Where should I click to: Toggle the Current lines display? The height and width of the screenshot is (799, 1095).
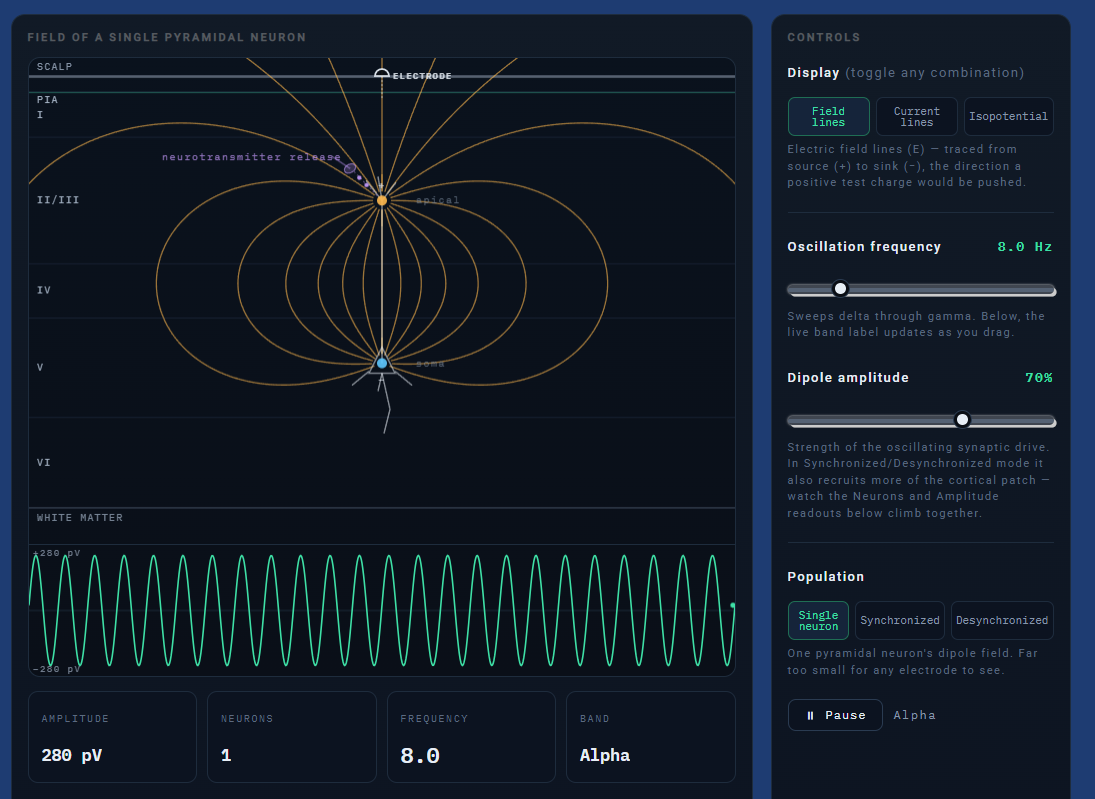pos(916,117)
